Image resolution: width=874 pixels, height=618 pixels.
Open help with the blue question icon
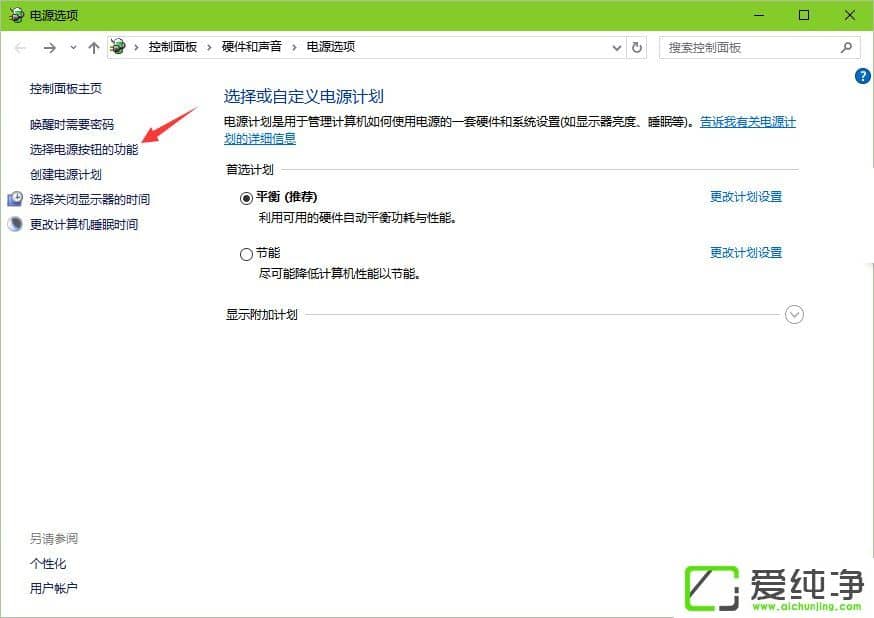[x=863, y=76]
